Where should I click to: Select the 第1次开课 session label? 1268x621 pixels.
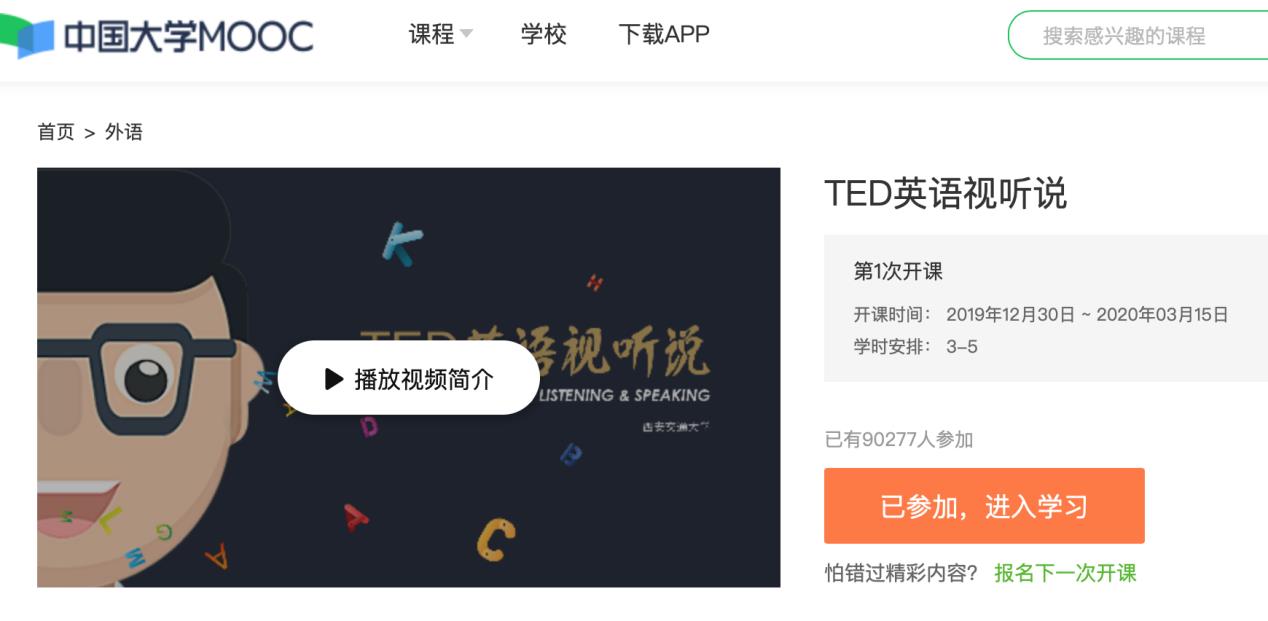898,271
